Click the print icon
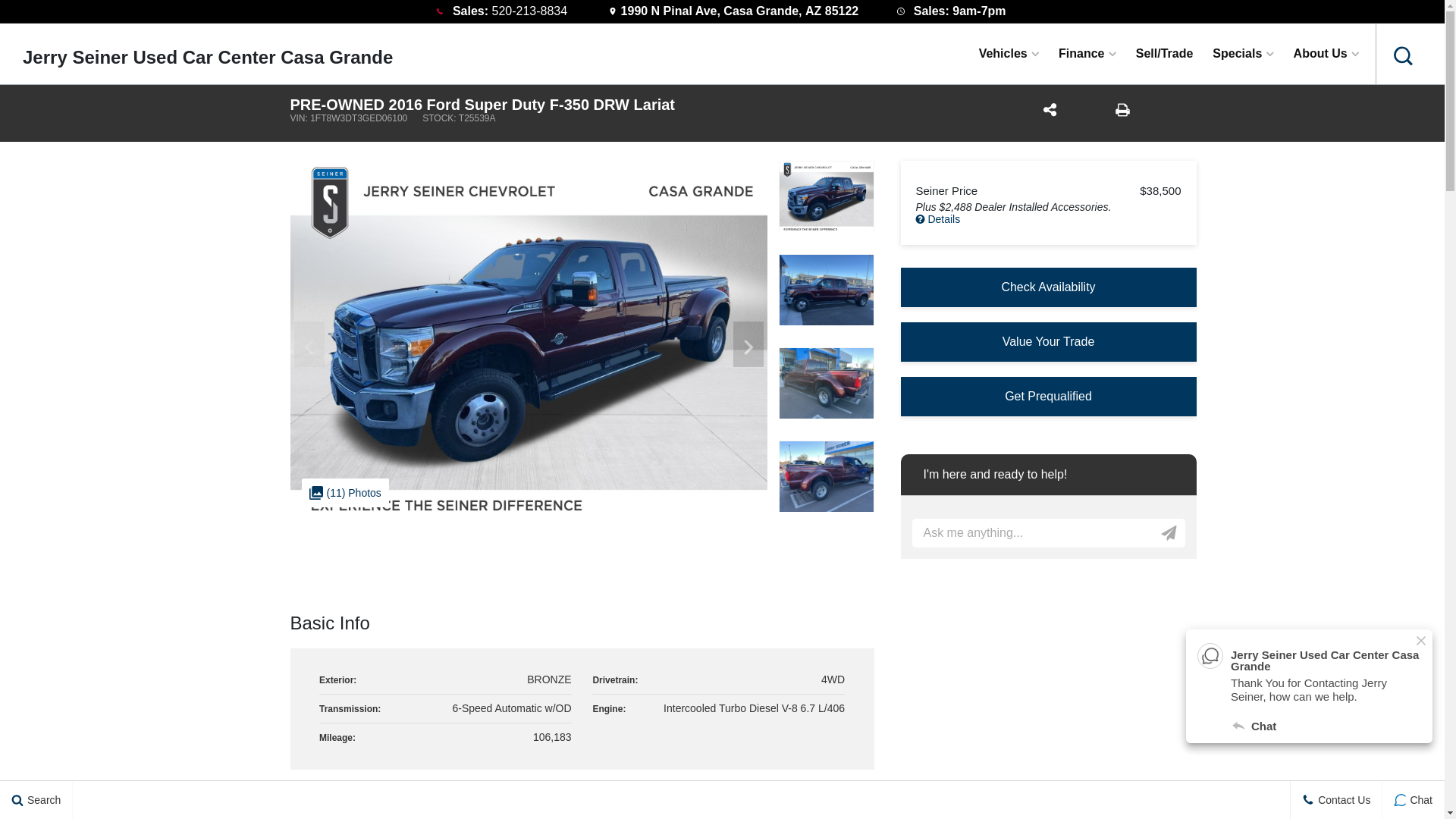Screen dimensions: 1456x819 1122,110
